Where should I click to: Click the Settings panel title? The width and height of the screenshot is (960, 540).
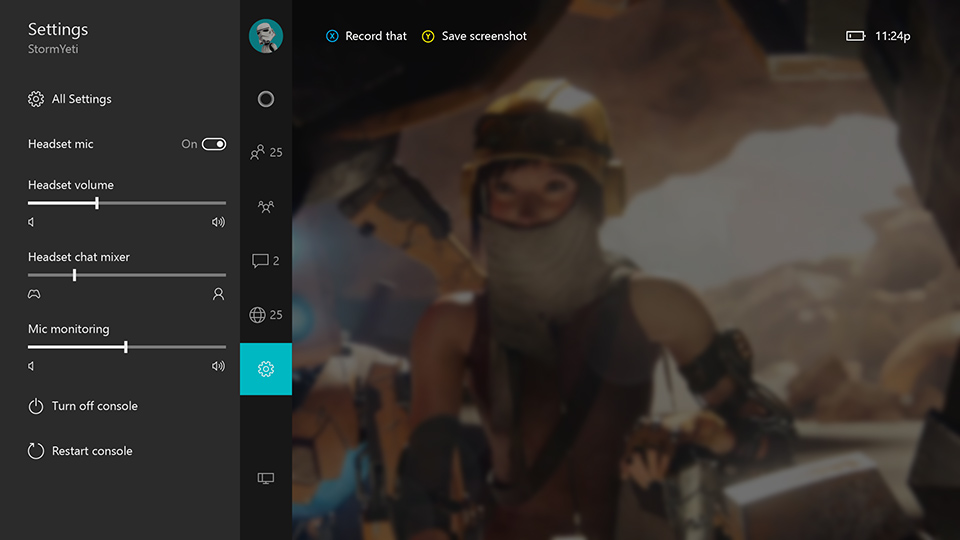point(58,29)
